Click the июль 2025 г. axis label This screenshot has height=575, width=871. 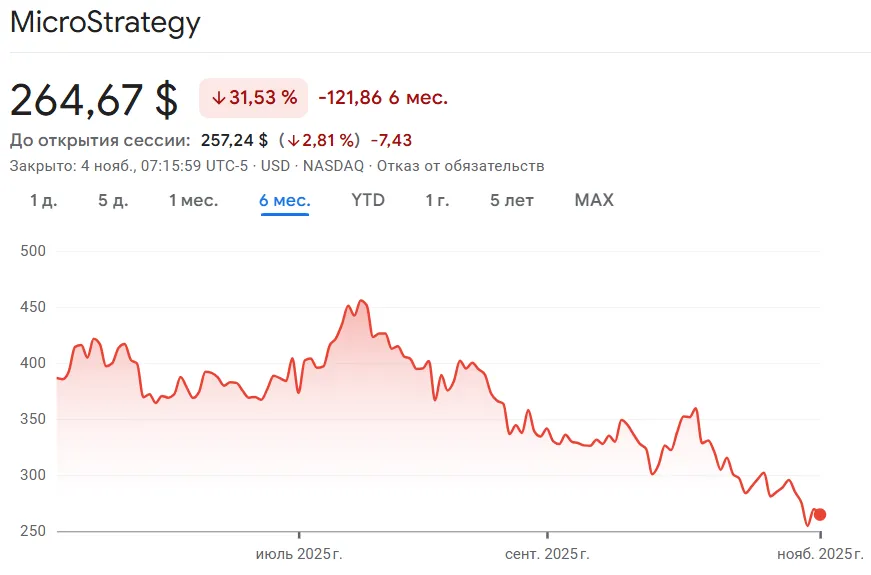299,554
